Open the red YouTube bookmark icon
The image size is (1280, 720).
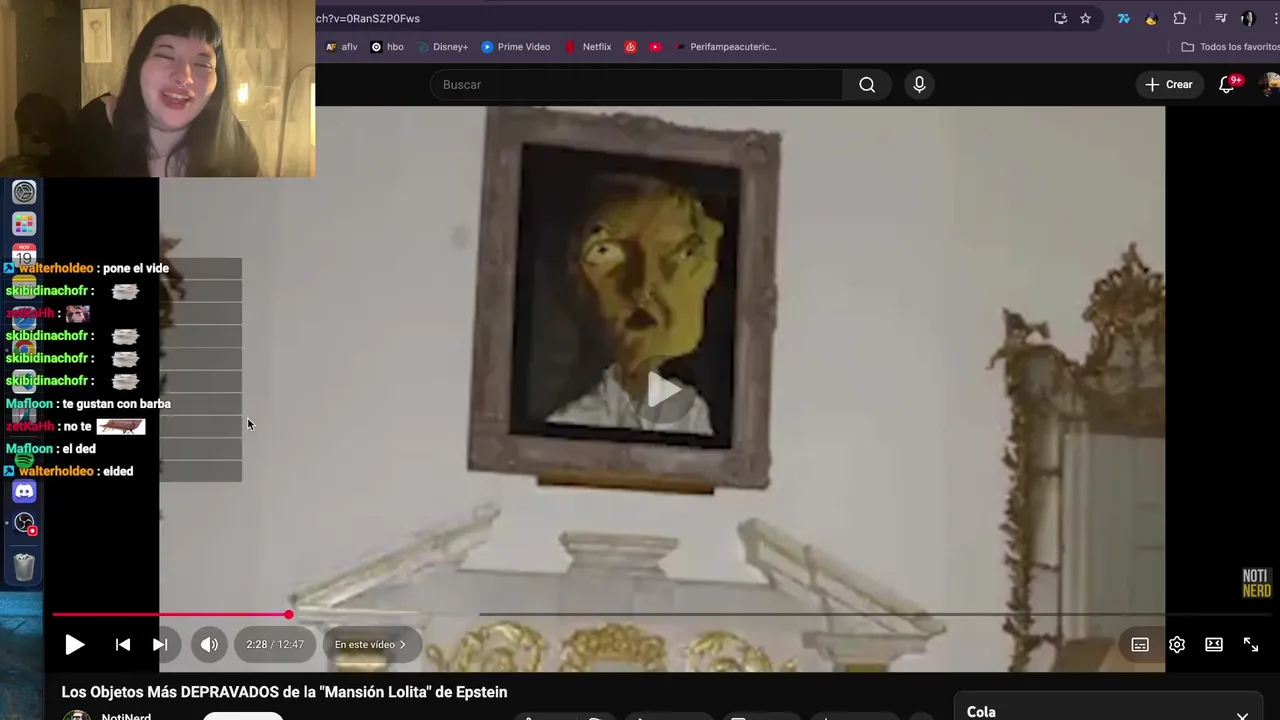pos(655,47)
